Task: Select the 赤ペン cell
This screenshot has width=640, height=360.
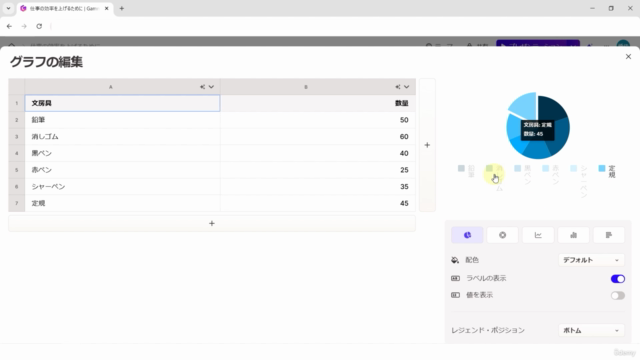Action: point(122,170)
